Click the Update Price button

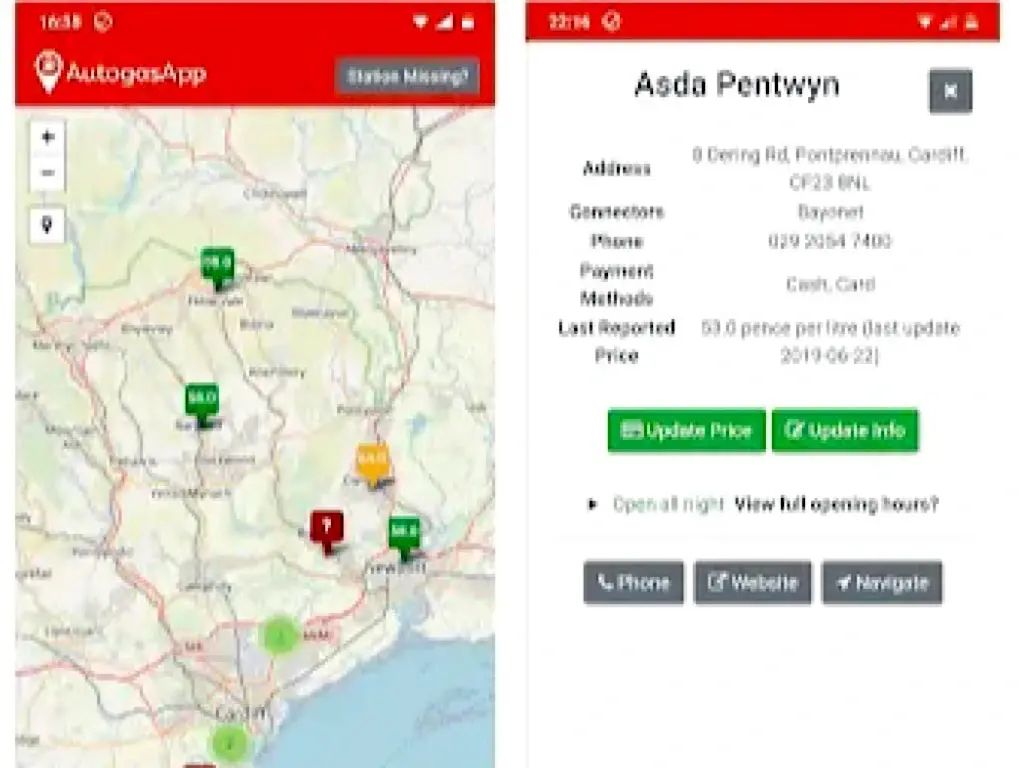(x=686, y=430)
